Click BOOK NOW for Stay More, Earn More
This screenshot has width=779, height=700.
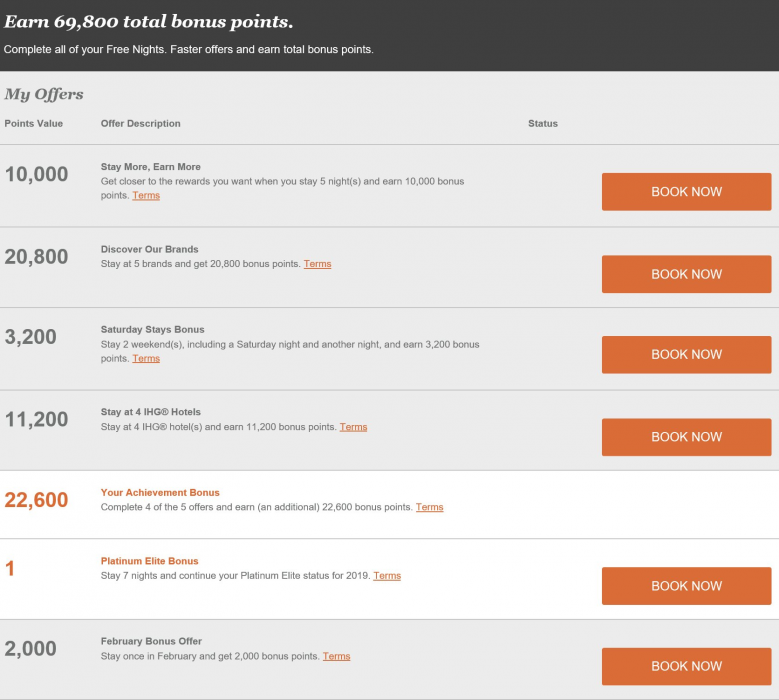[686, 191]
